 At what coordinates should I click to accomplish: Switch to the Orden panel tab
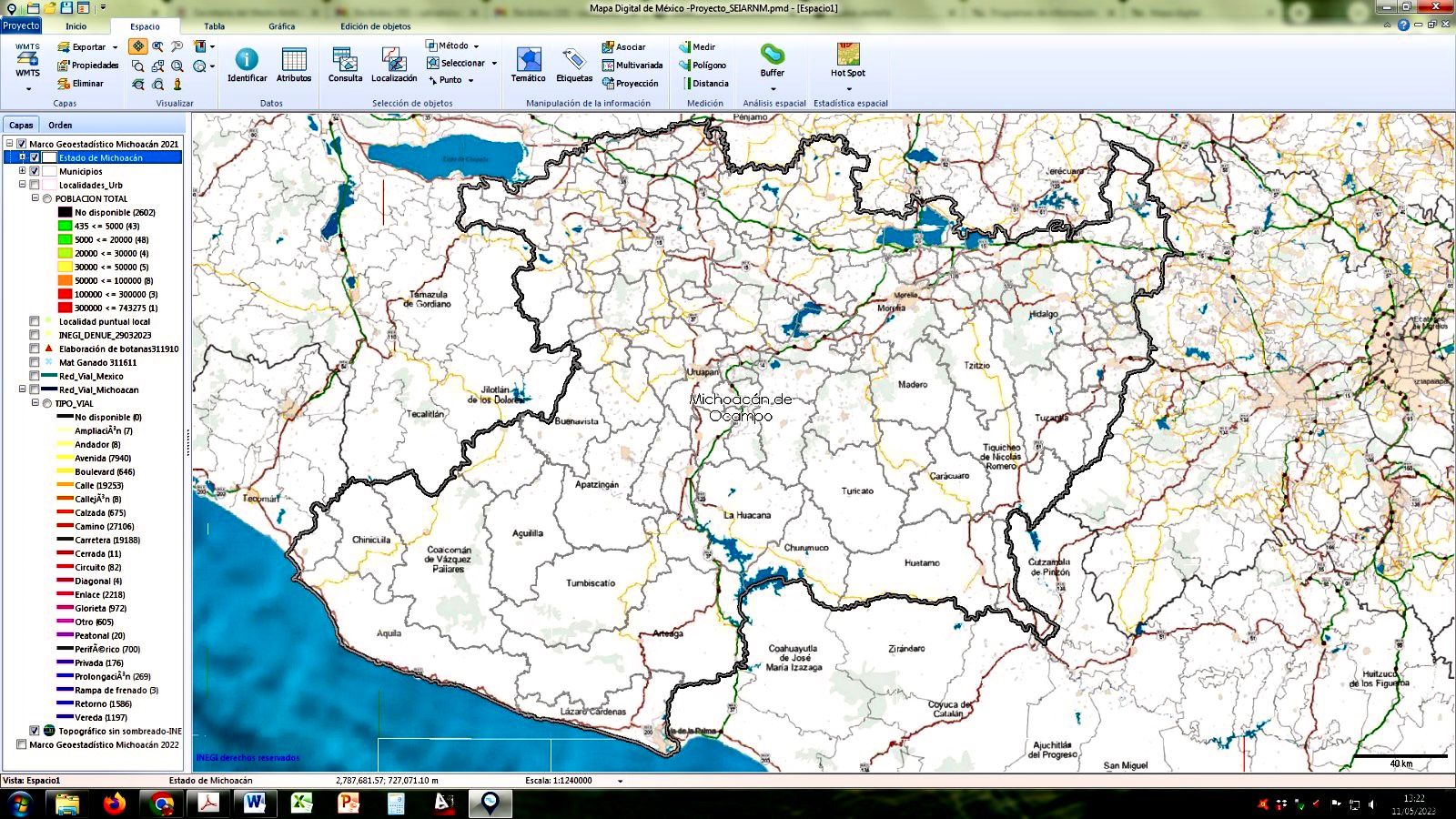[60, 125]
